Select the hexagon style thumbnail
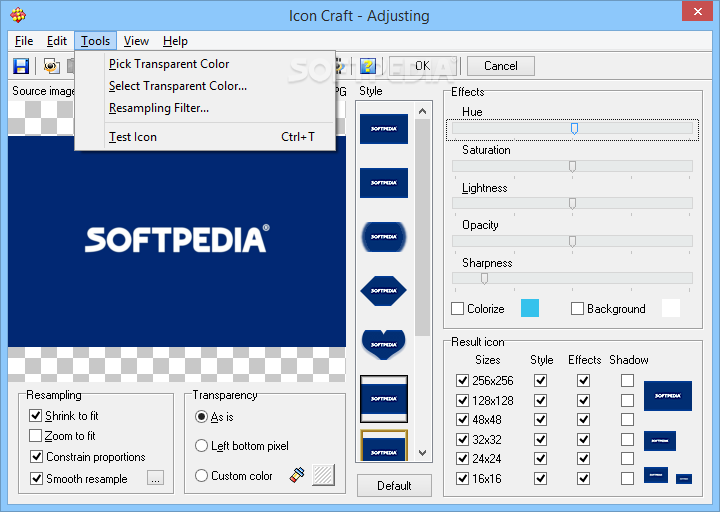The height and width of the screenshot is (512, 720). pos(384,291)
